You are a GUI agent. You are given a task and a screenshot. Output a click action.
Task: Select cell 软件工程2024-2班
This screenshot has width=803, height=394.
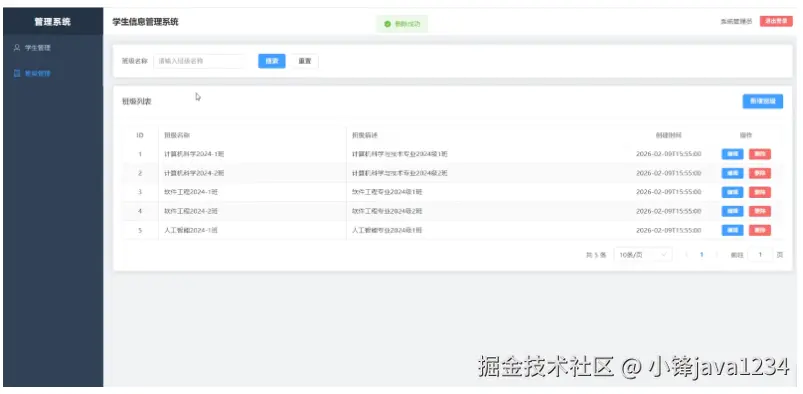pos(191,211)
